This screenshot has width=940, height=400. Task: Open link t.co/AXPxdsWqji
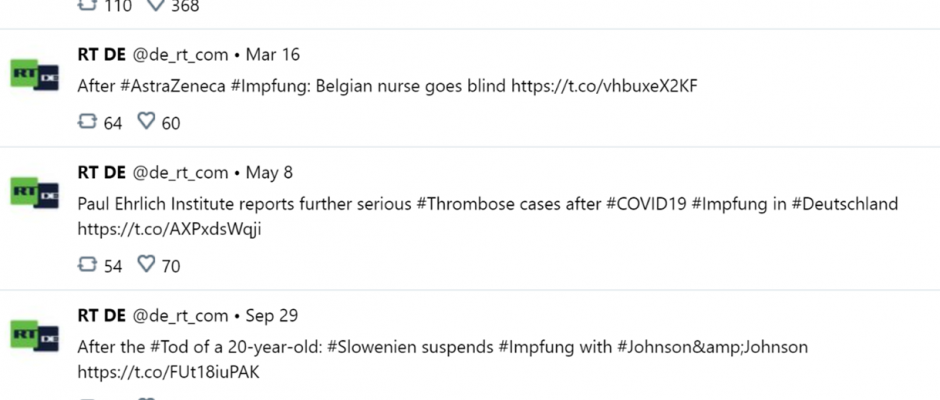170,229
